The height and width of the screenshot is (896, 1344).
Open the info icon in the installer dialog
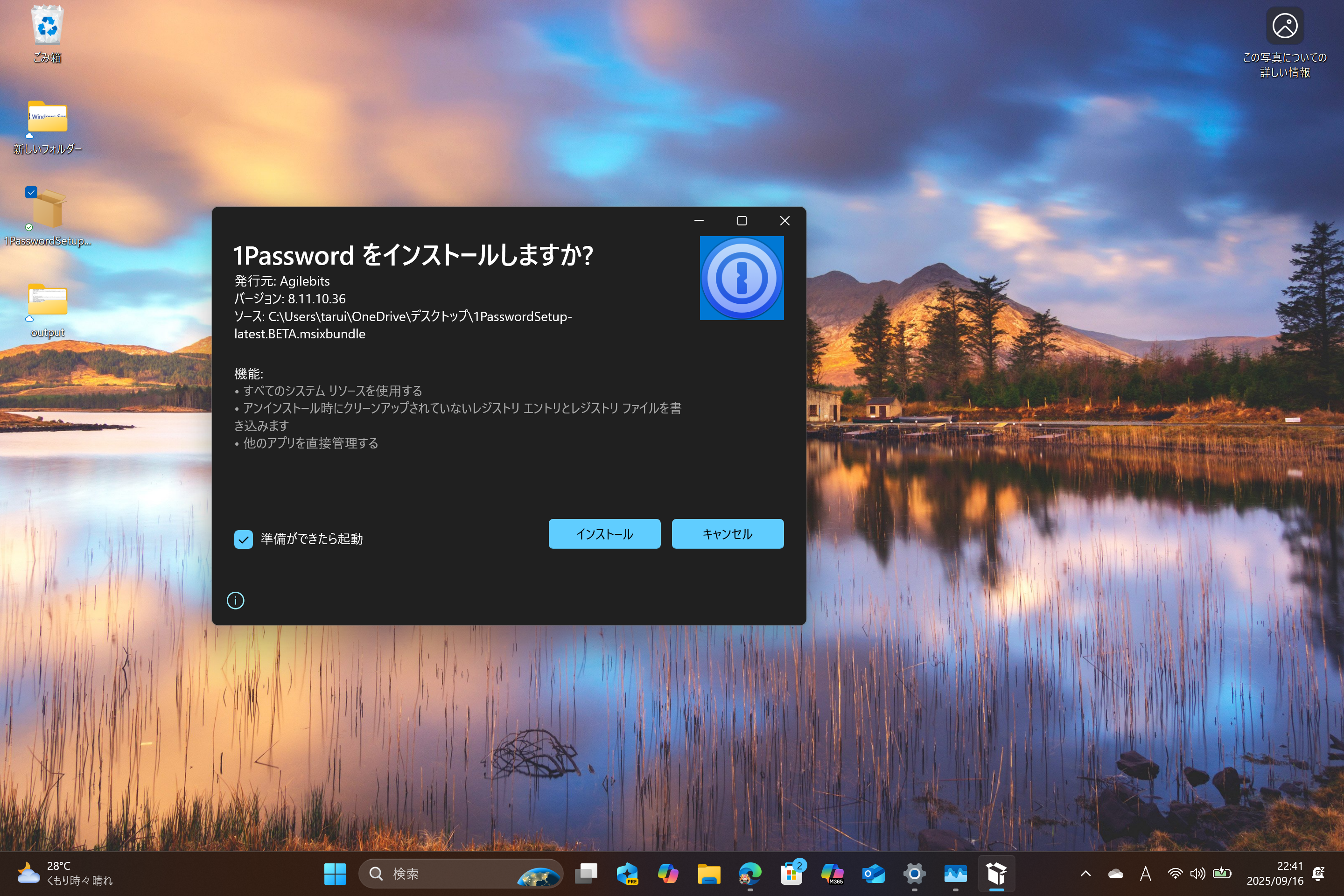[235, 601]
